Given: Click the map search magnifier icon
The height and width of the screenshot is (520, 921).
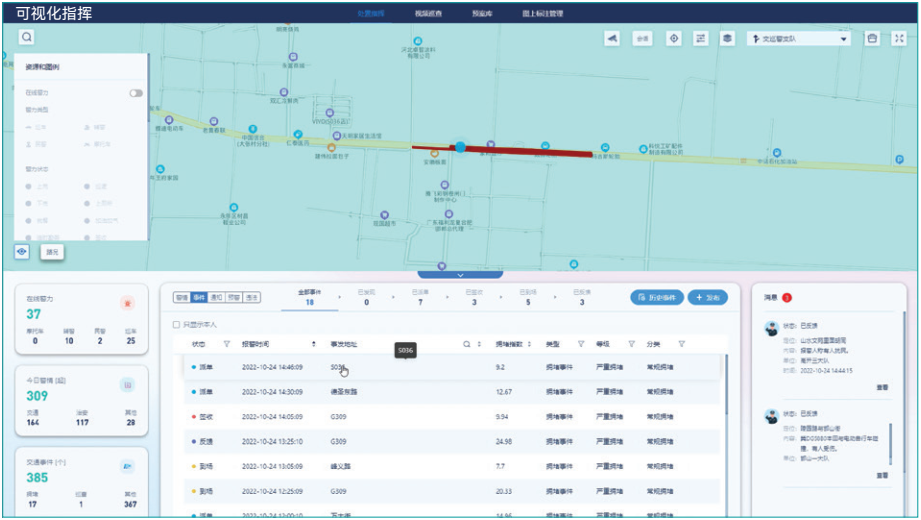Looking at the screenshot, I should click(26, 37).
